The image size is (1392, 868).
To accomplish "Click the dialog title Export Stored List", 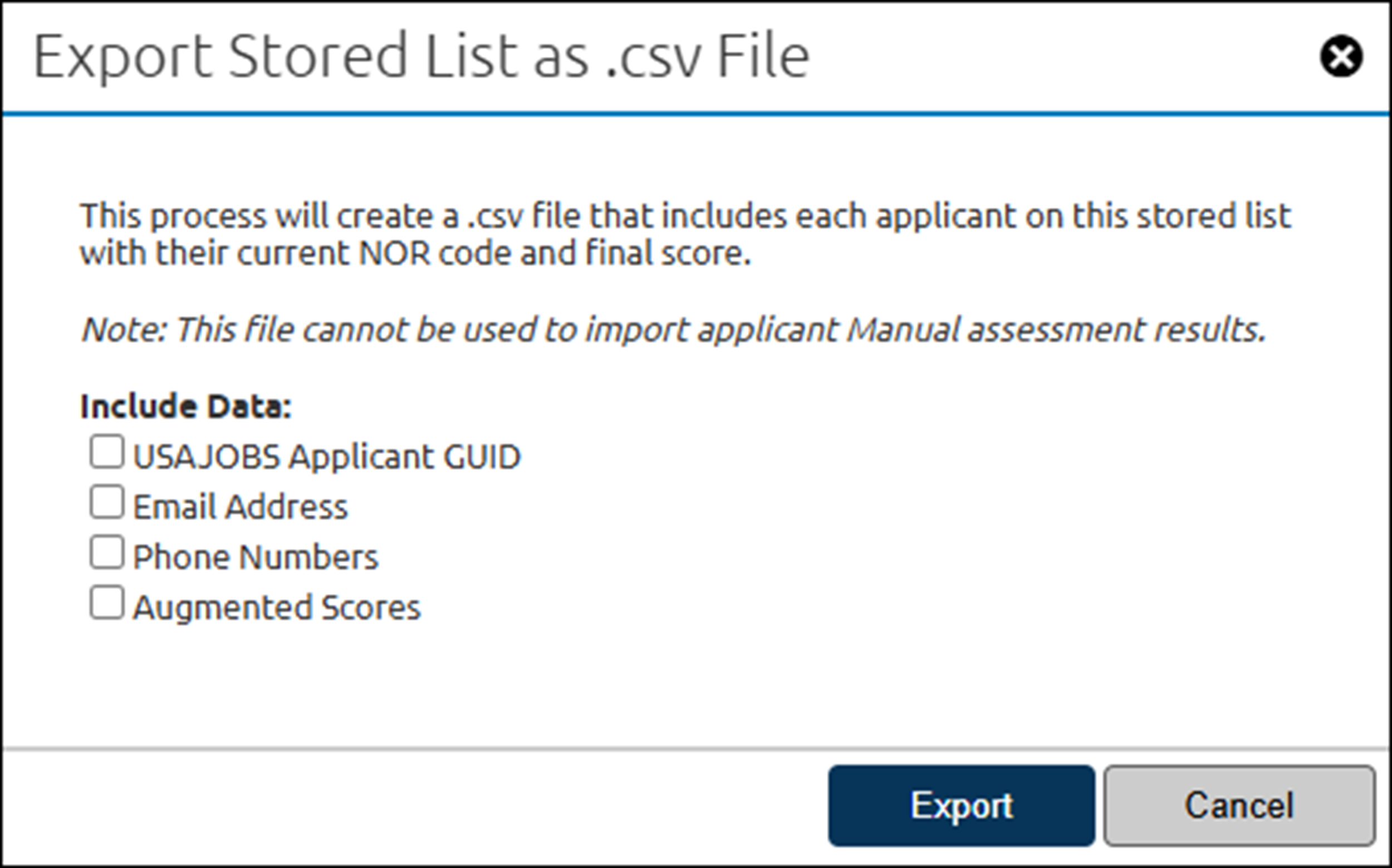I will pos(422,57).
